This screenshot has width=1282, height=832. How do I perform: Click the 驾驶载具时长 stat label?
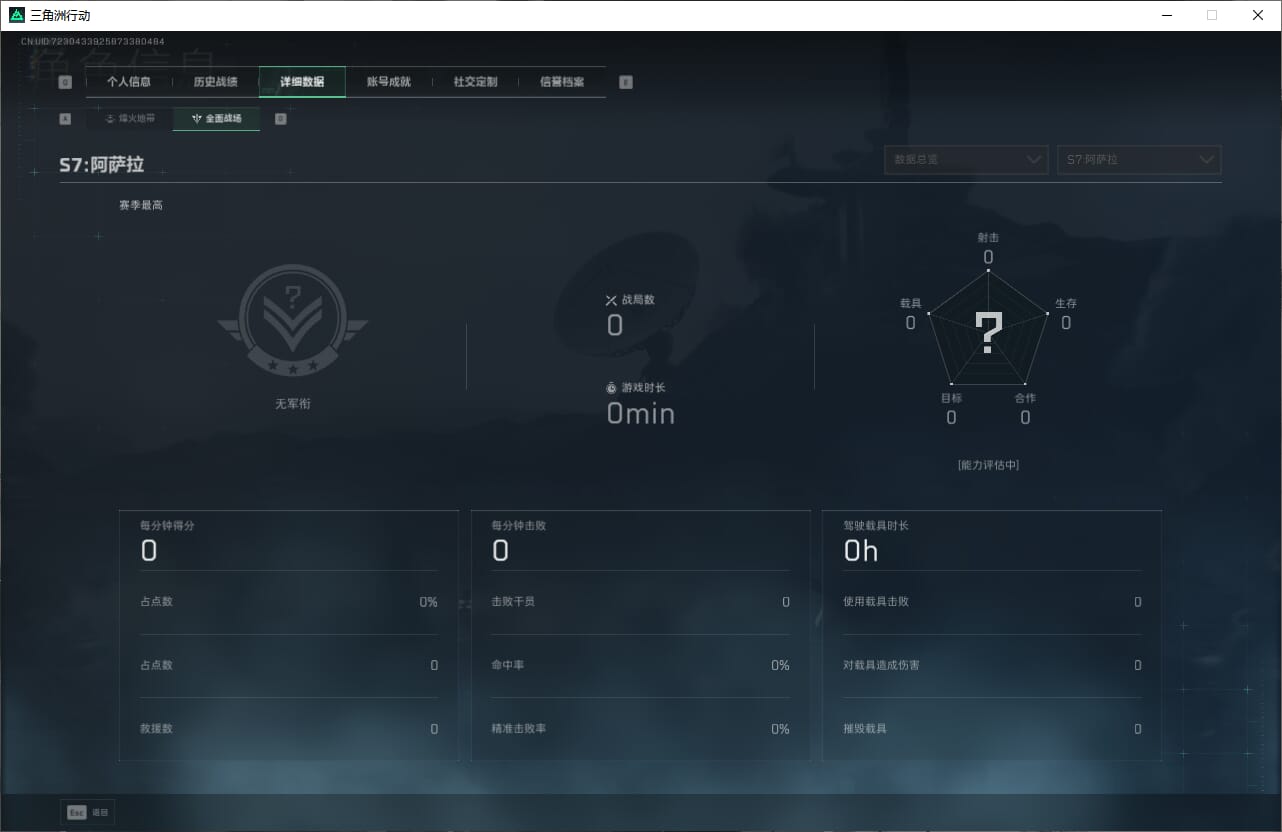876,526
